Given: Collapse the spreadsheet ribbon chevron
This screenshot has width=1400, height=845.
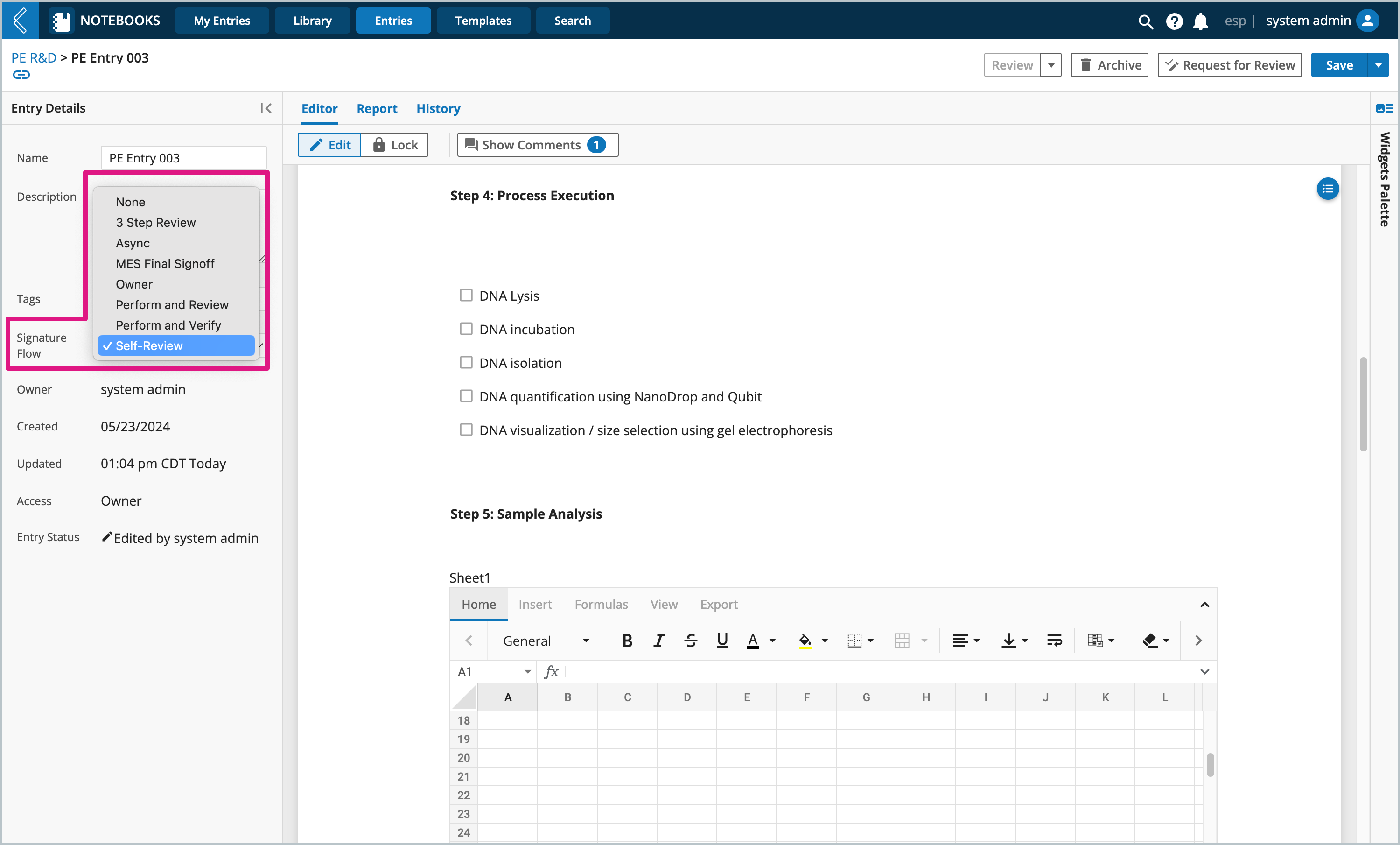Looking at the screenshot, I should 1204,604.
